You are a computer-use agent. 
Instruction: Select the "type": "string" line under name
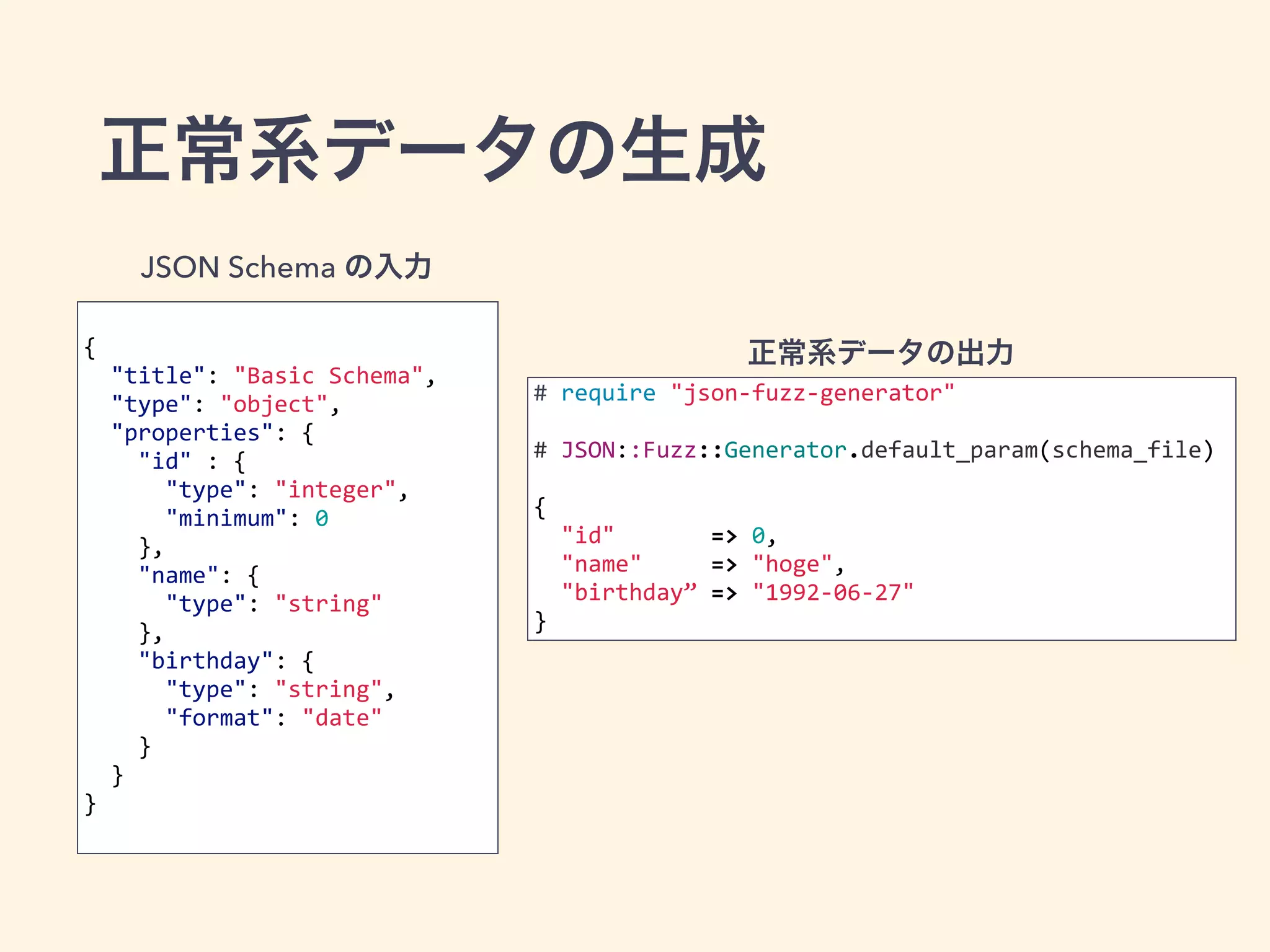point(273,604)
